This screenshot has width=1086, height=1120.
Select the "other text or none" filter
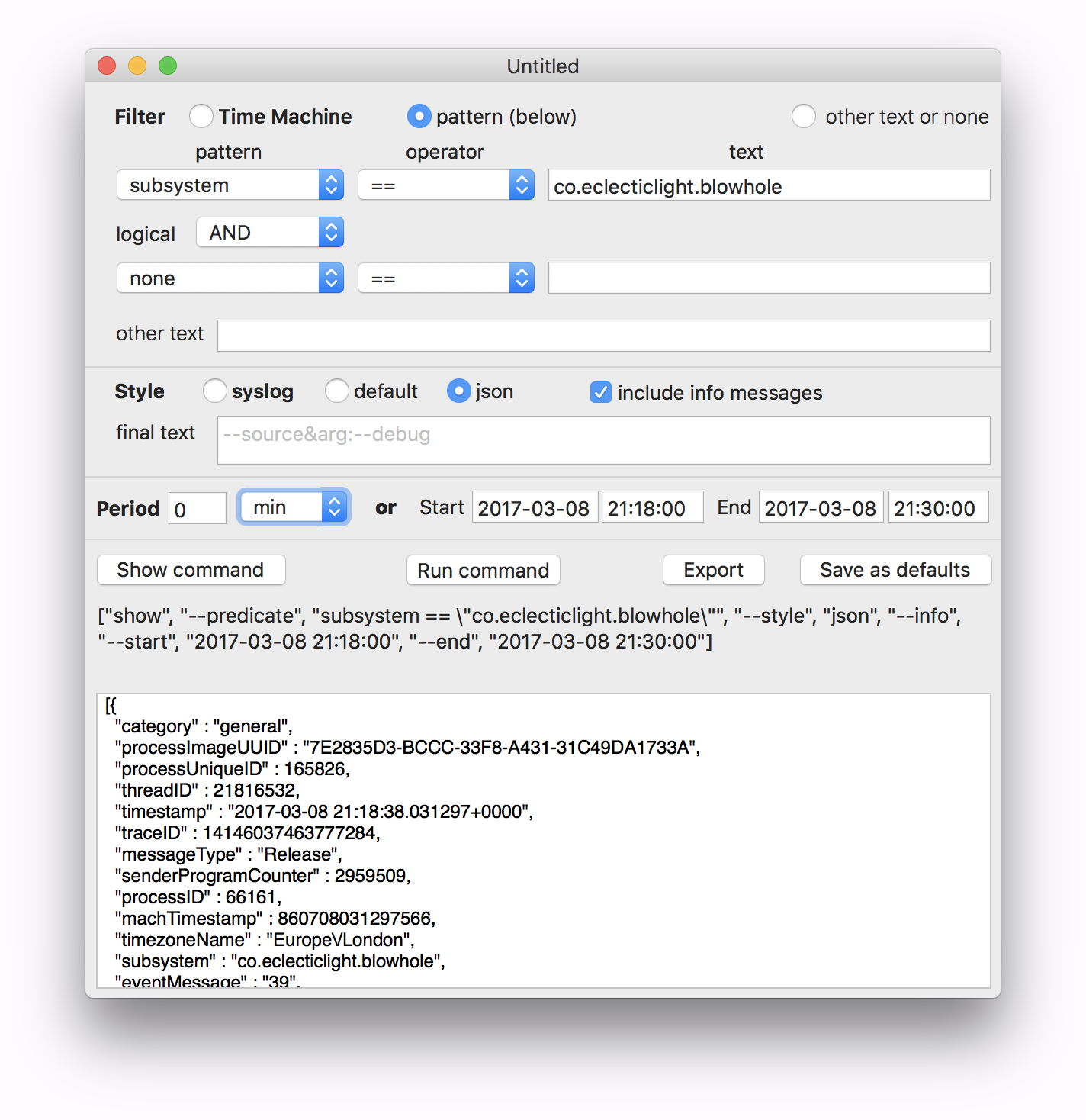(805, 116)
